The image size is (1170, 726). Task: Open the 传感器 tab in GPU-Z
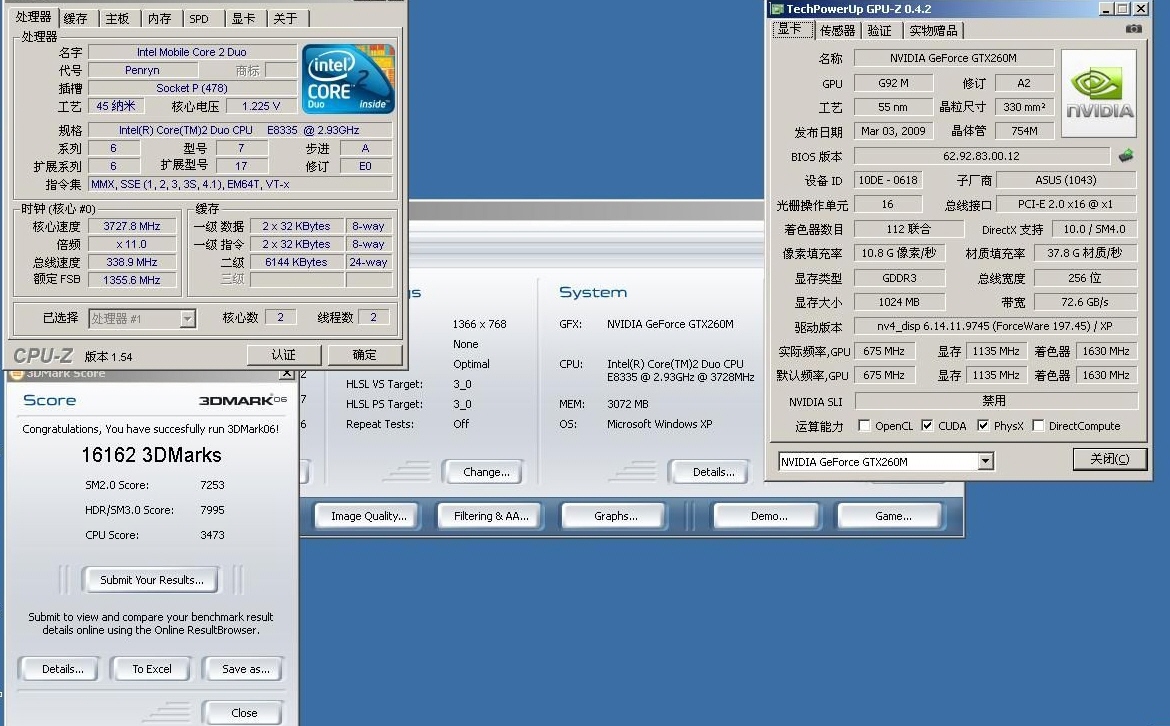837,31
